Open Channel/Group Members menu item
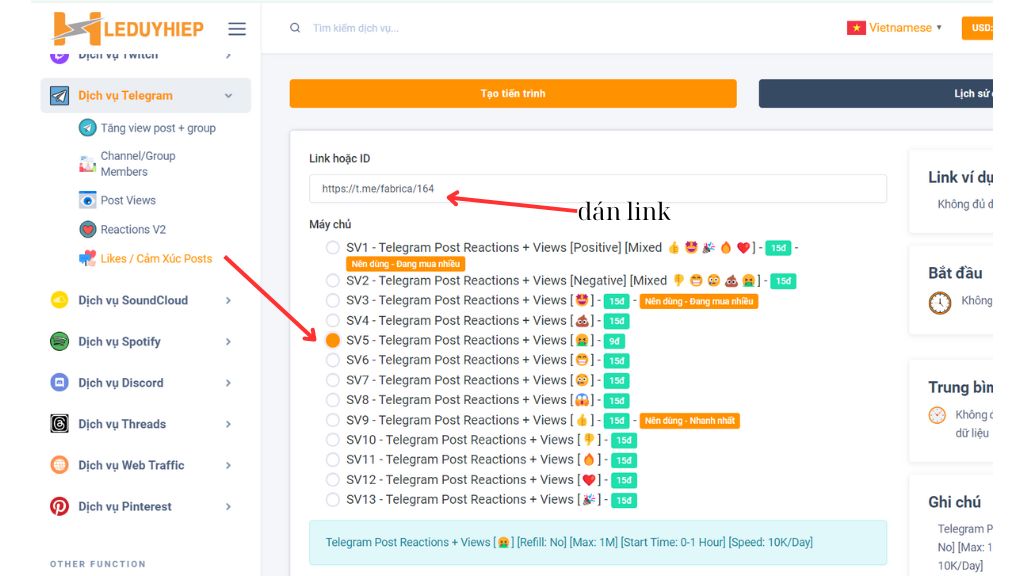 [x=138, y=164]
